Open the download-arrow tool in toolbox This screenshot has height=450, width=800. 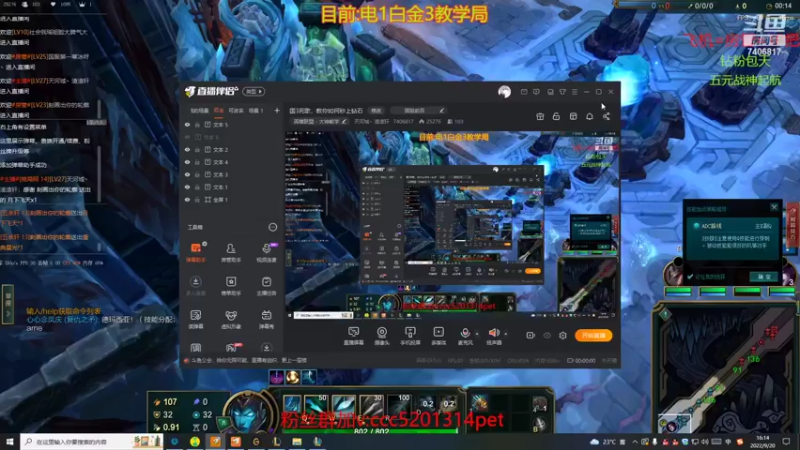pos(196,286)
